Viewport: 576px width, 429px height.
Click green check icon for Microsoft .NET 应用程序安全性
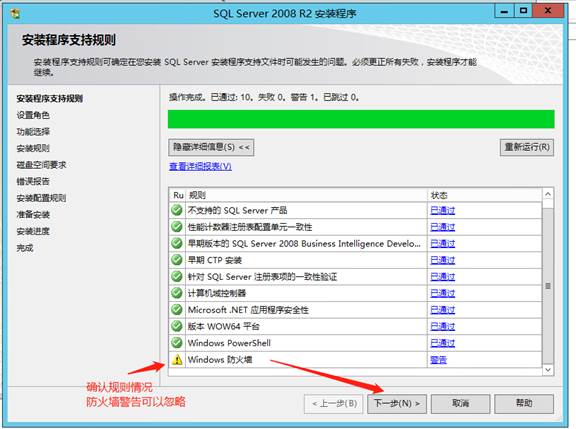(177, 310)
